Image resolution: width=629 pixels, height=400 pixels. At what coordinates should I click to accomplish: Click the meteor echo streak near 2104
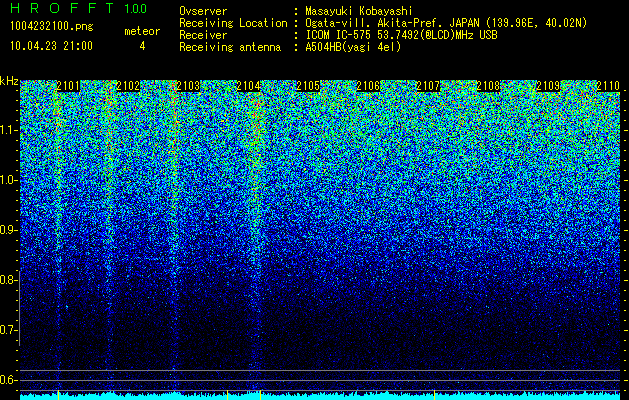click(256, 241)
